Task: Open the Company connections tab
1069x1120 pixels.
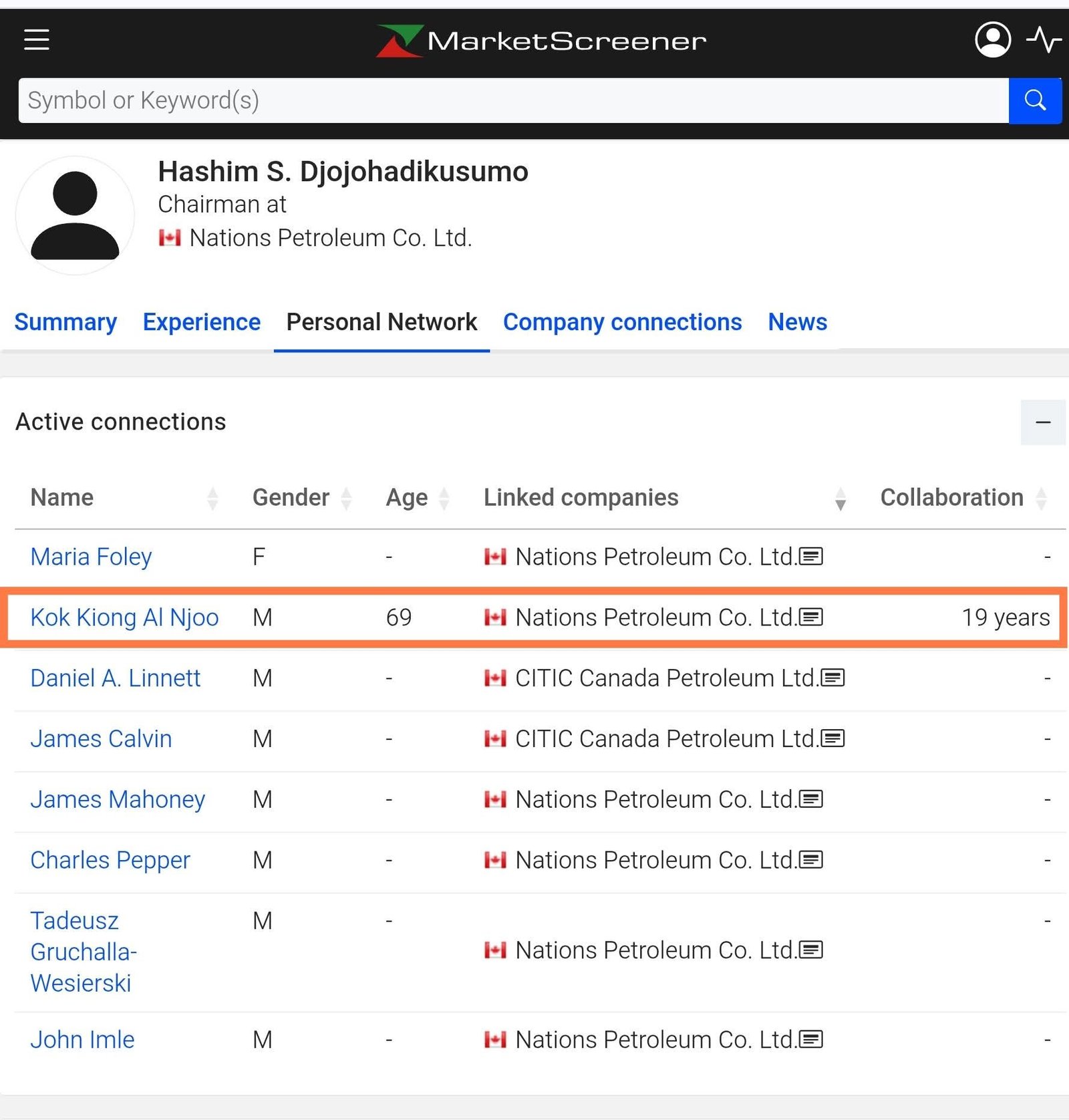Action: click(622, 322)
